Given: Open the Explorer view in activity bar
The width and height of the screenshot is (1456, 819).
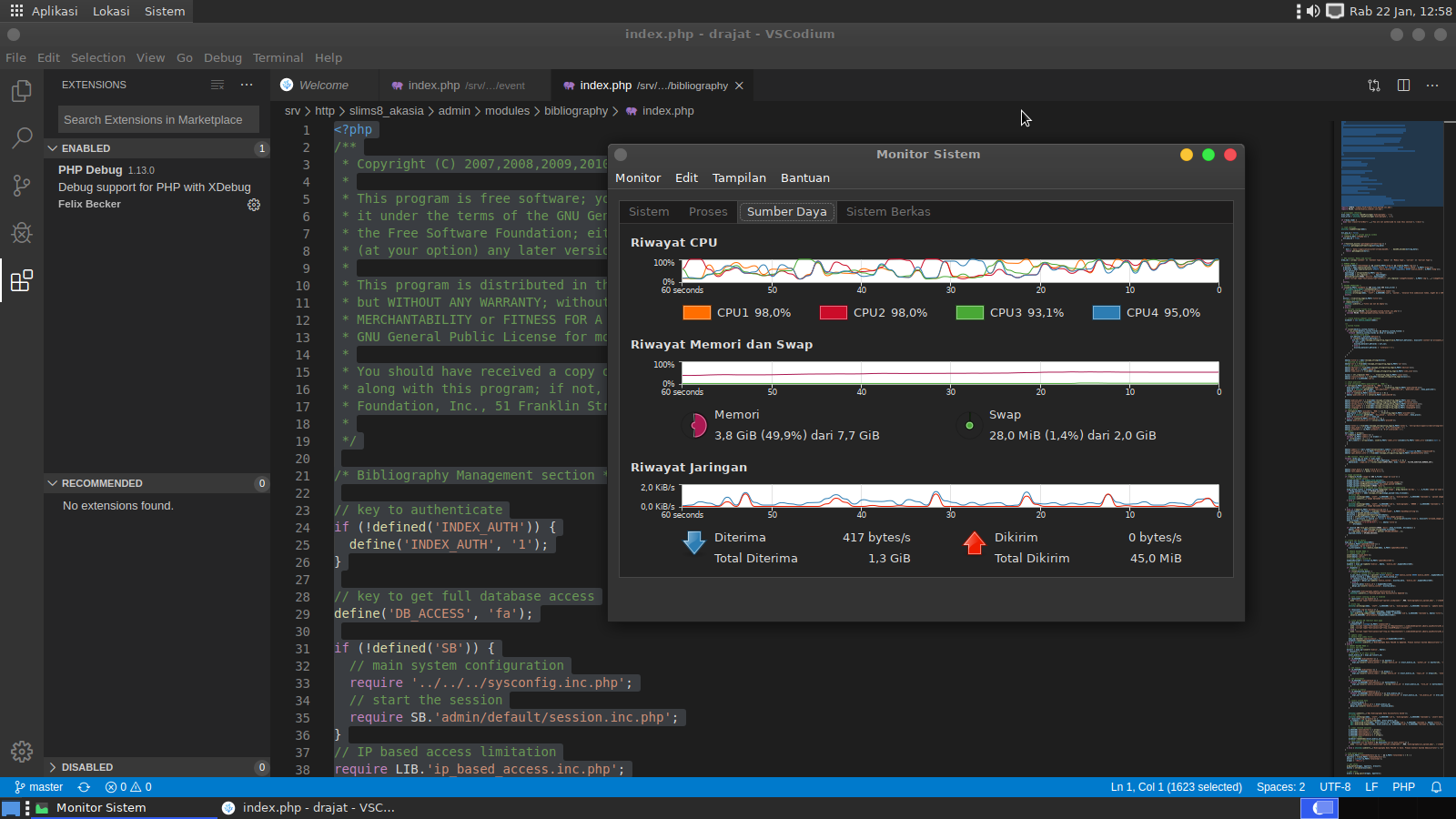Looking at the screenshot, I should pyautogui.click(x=22, y=91).
